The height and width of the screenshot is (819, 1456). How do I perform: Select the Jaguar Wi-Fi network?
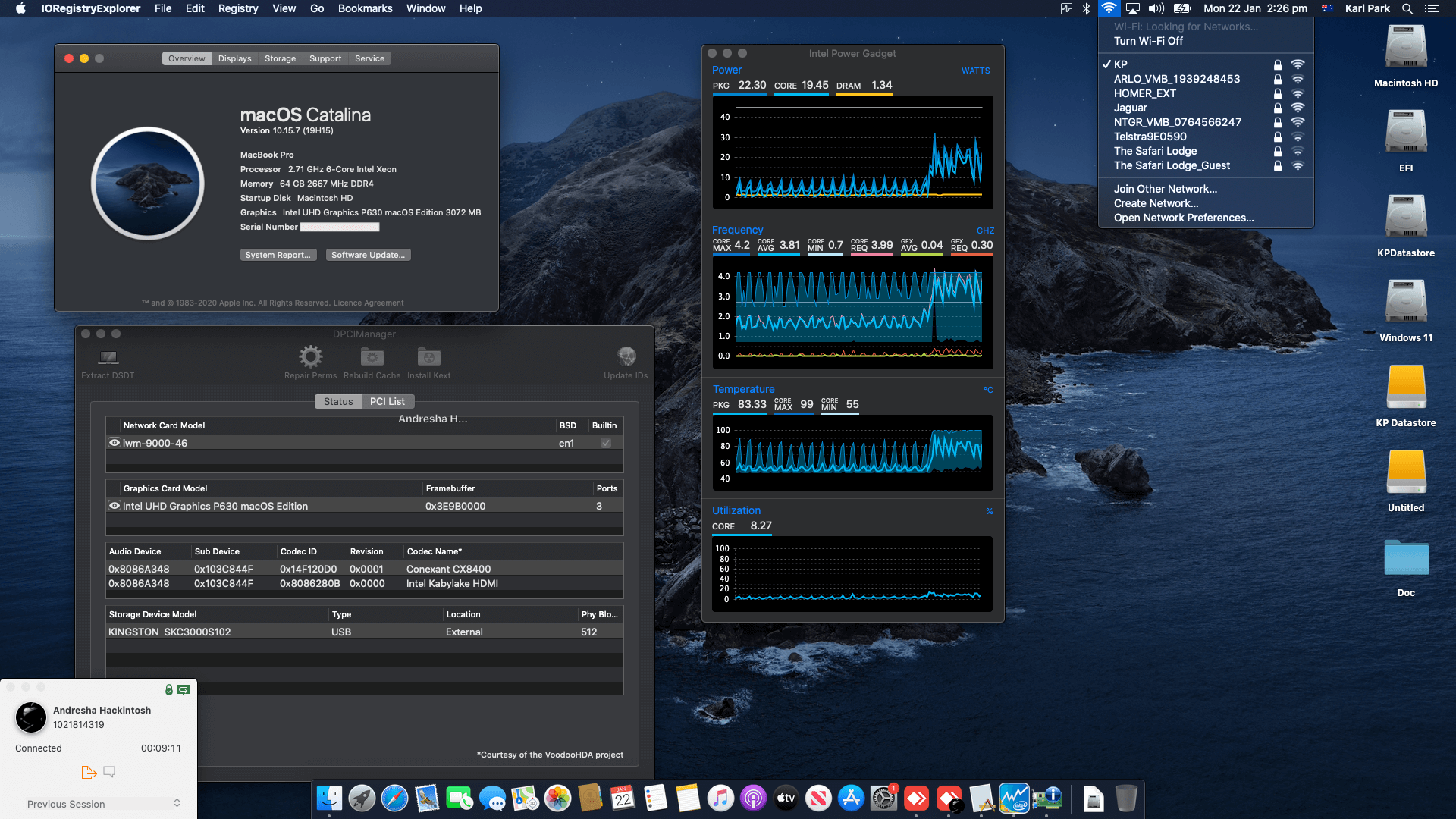pyautogui.click(x=1130, y=108)
